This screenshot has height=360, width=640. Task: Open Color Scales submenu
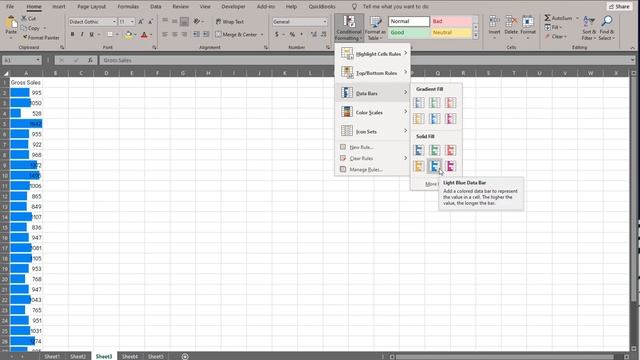(373, 112)
